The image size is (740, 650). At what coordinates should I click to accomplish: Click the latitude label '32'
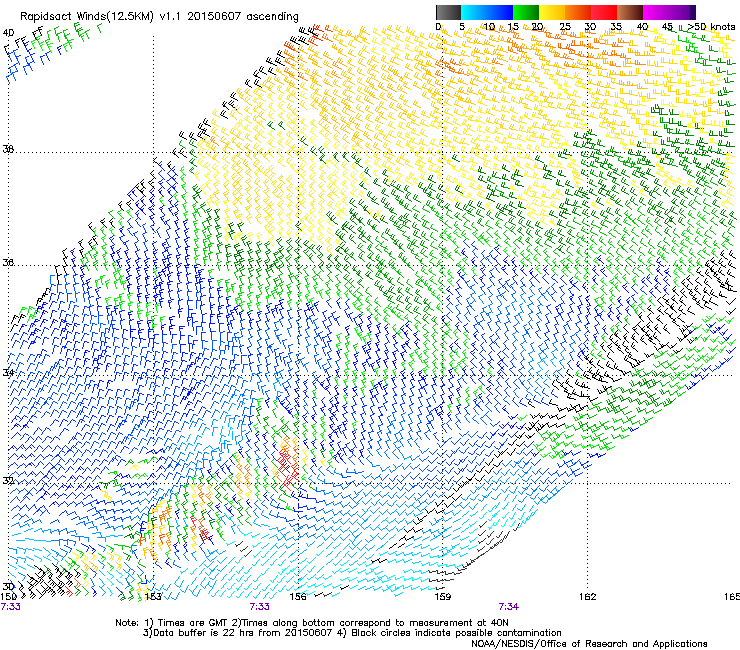coord(8,481)
